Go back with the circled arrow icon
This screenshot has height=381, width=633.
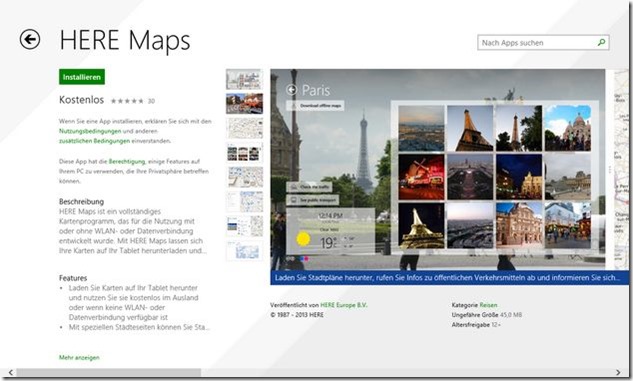30,40
